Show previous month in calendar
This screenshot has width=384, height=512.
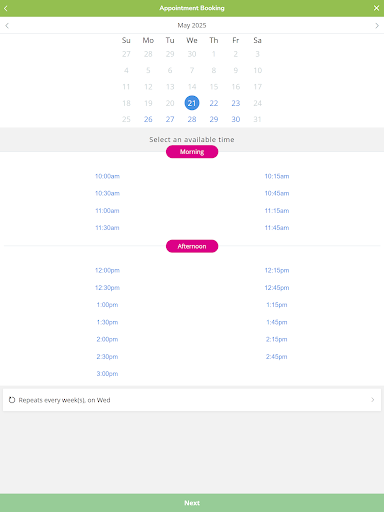click(7, 25)
